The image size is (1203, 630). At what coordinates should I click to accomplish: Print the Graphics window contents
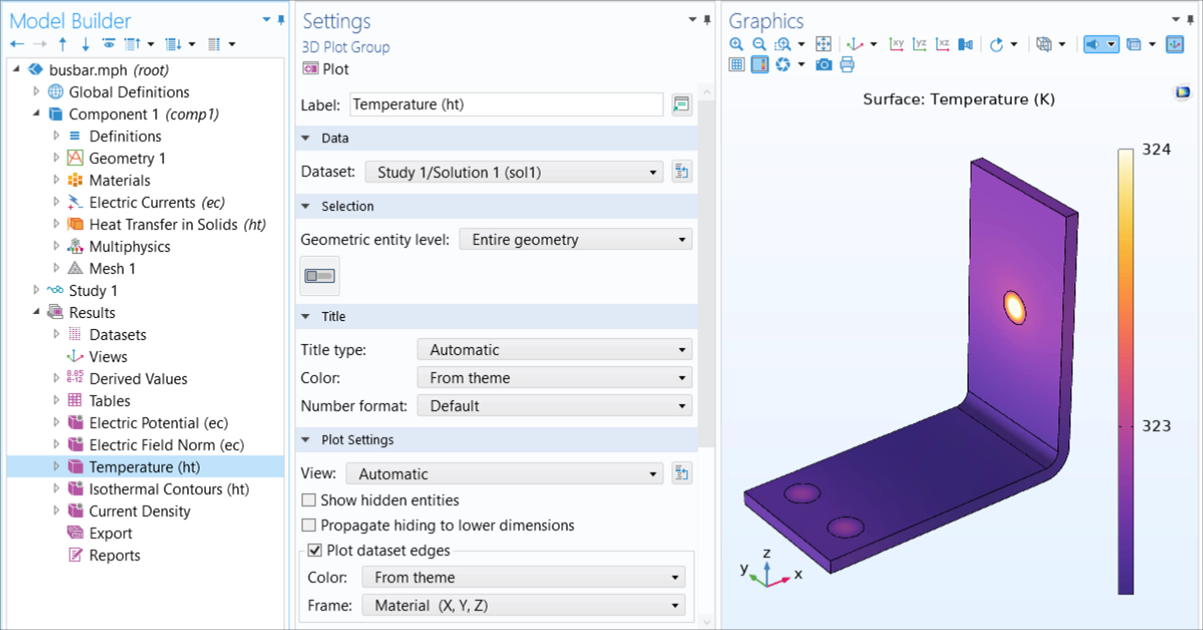click(846, 63)
